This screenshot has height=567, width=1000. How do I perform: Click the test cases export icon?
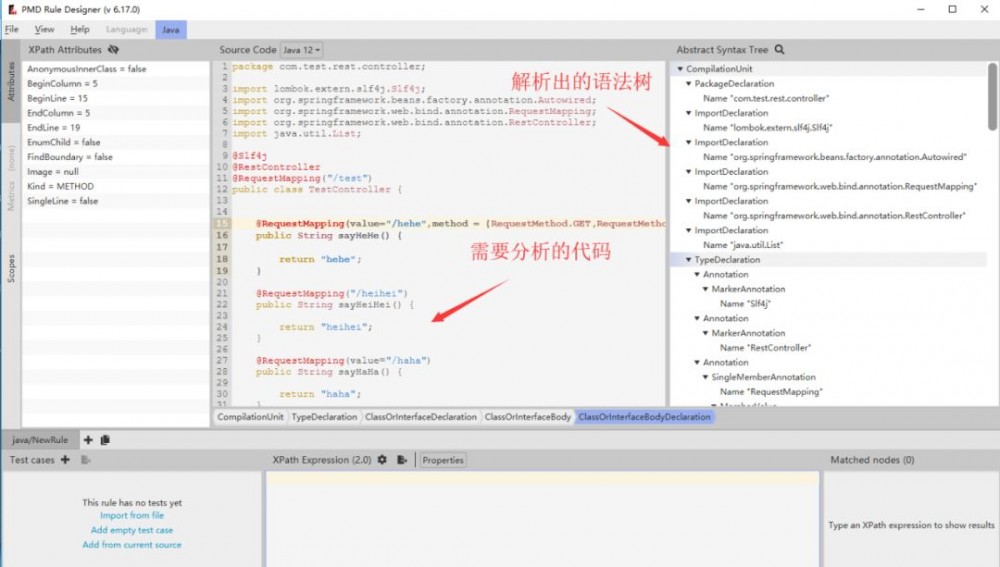(85, 460)
